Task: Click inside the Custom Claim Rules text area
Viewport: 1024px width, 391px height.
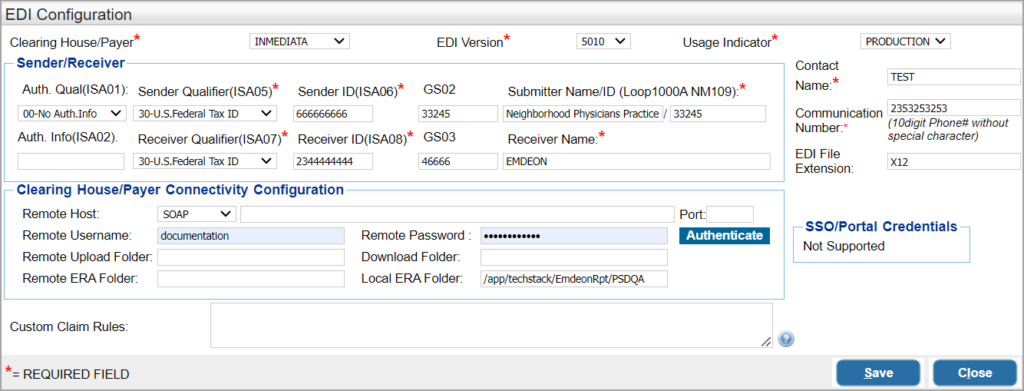Action: pos(491,325)
